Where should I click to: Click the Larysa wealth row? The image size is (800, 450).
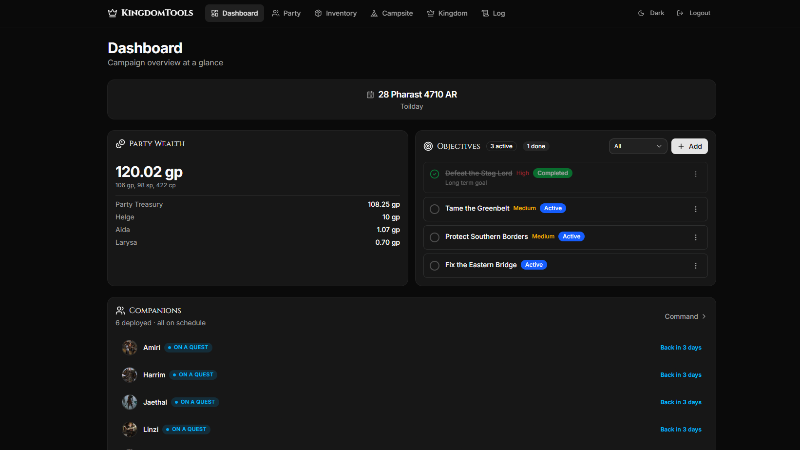tap(258, 242)
